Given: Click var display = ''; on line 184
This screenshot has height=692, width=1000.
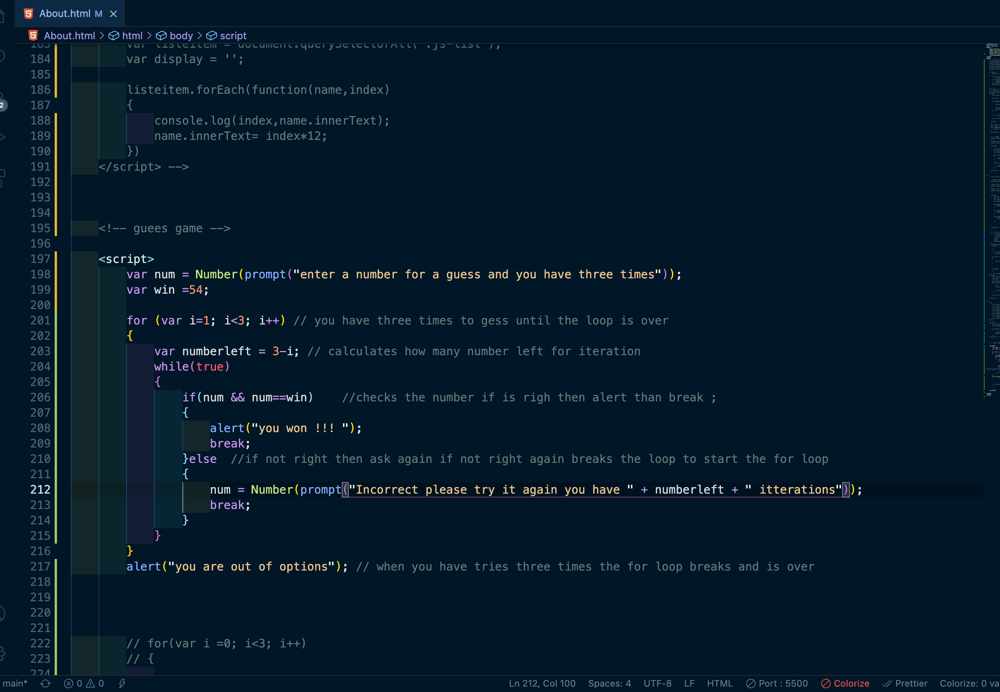Looking at the screenshot, I should click(185, 59).
